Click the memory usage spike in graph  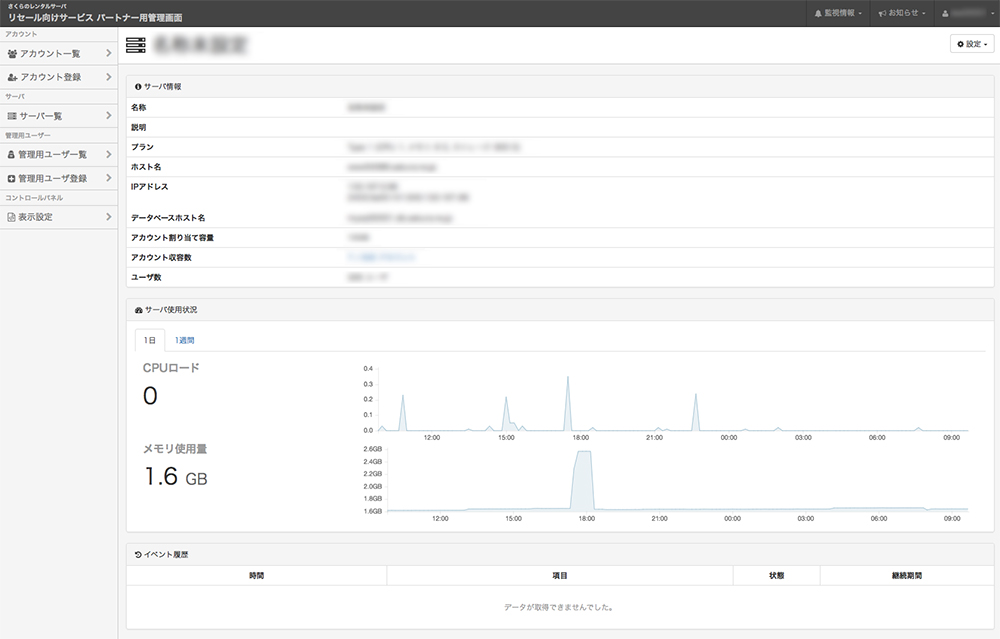point(582,478)
